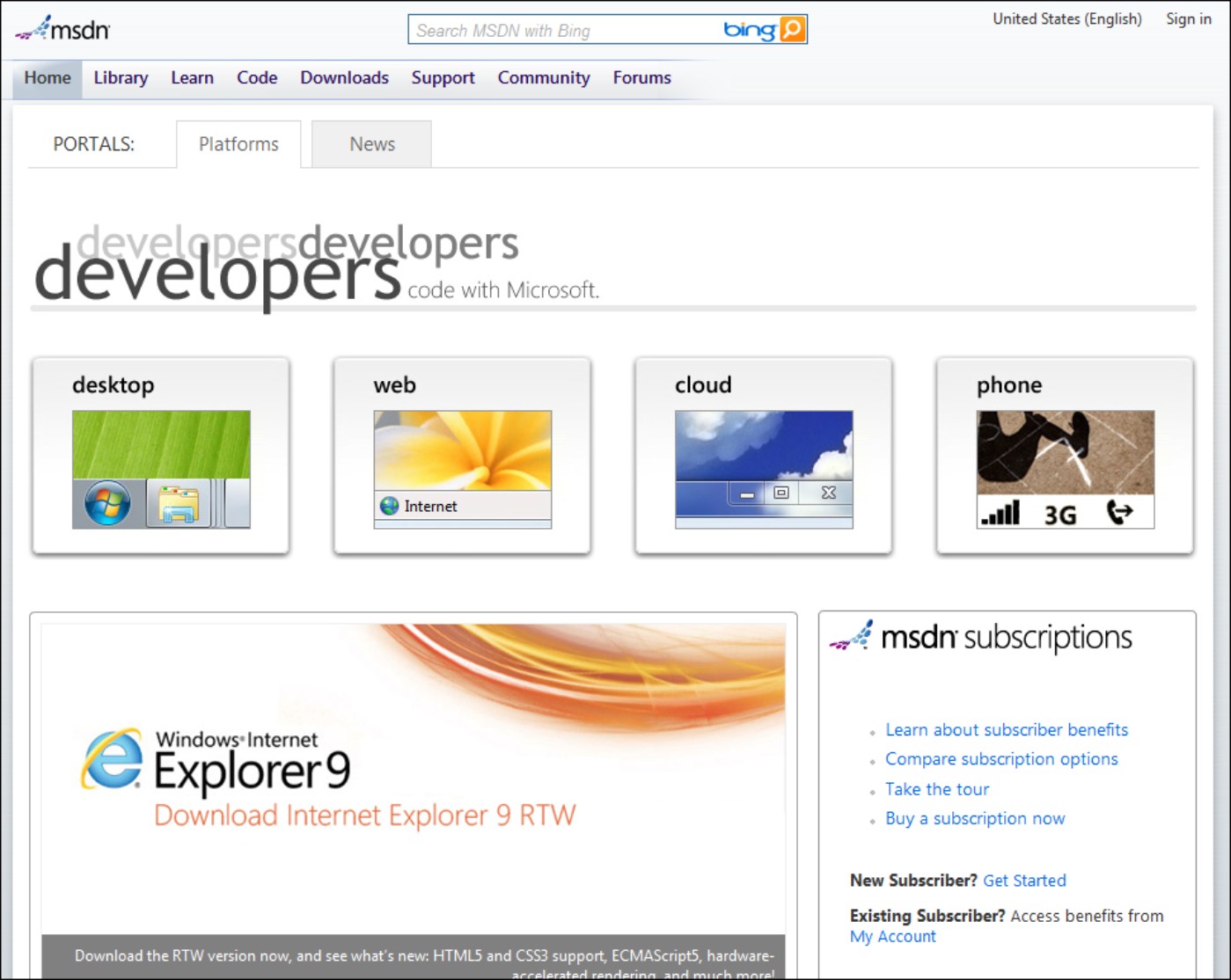
Task: Click the phone tile thumbnail image
Action: tap(1066, 469)
